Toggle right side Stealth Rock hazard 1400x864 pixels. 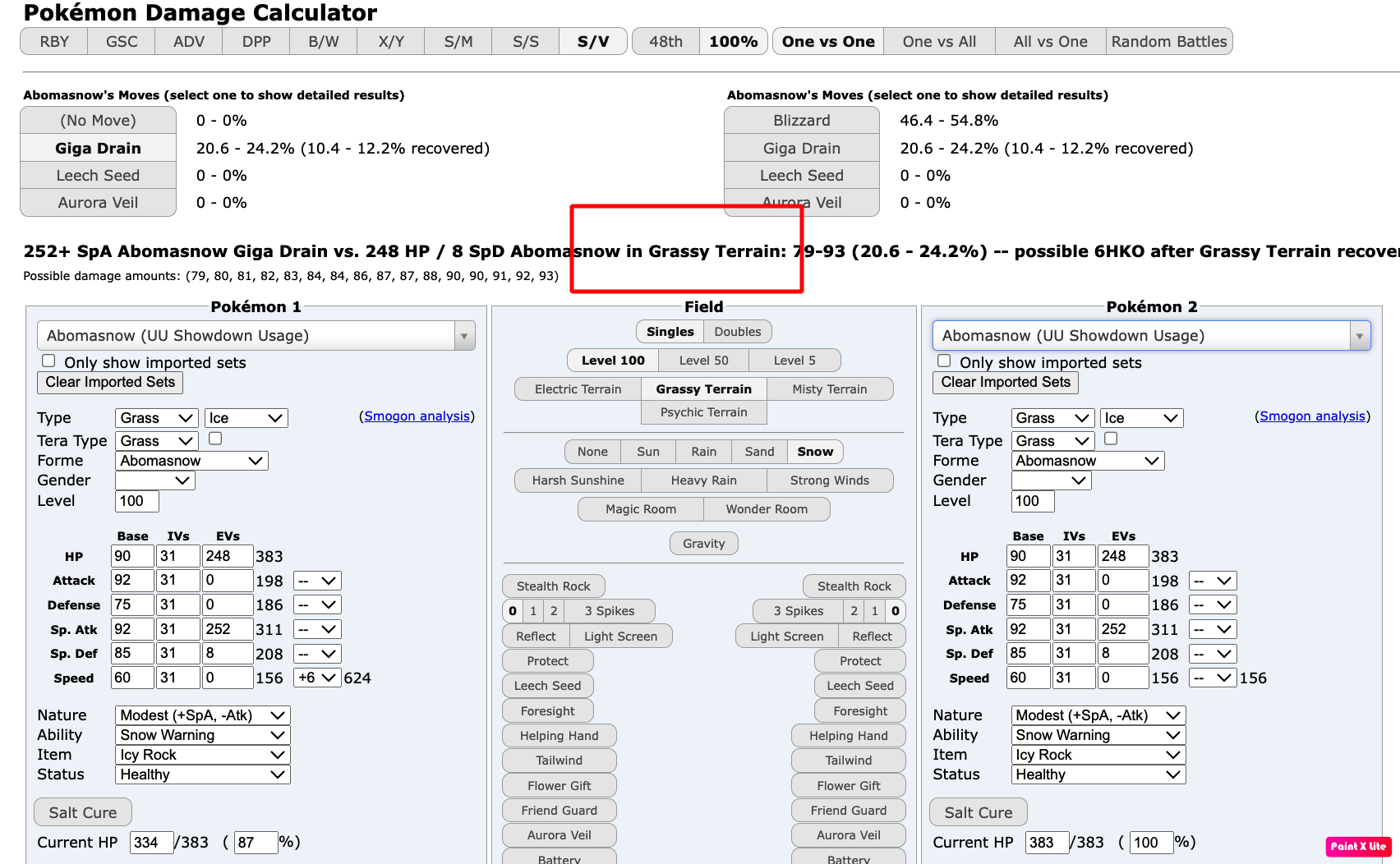click(854, 586)
